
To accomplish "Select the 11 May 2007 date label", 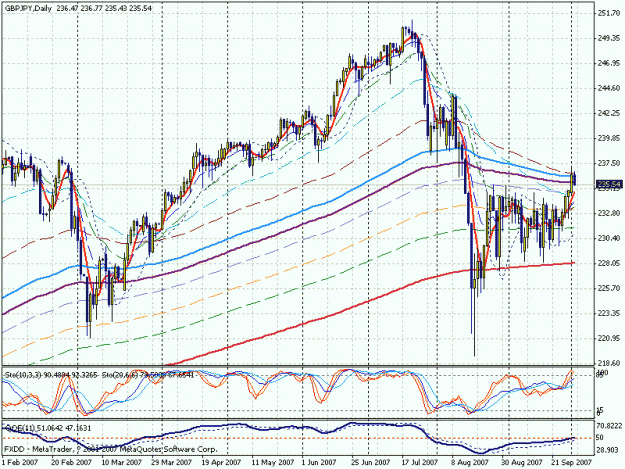I will pos(272,463).
